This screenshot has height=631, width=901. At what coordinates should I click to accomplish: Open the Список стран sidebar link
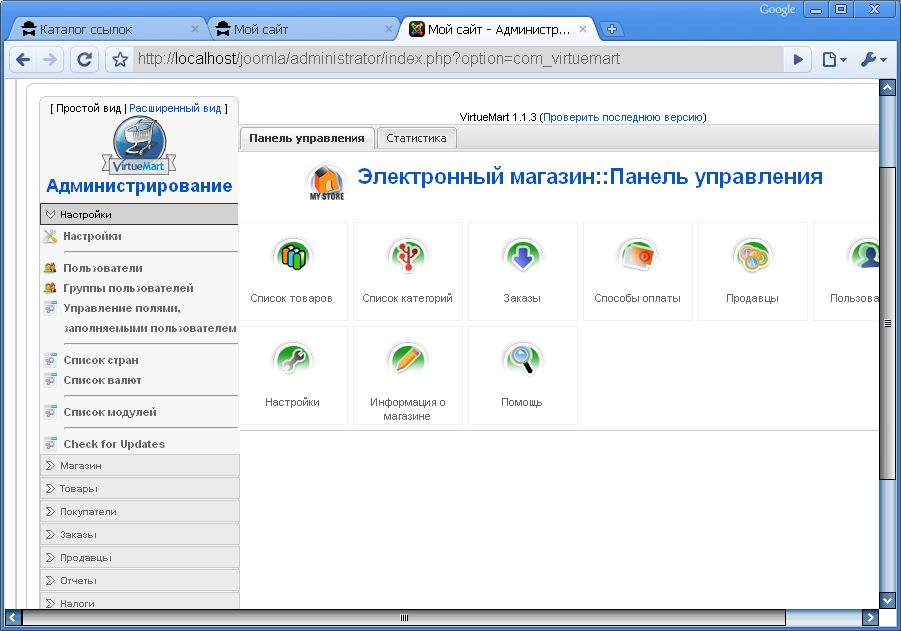coord(101,360)
